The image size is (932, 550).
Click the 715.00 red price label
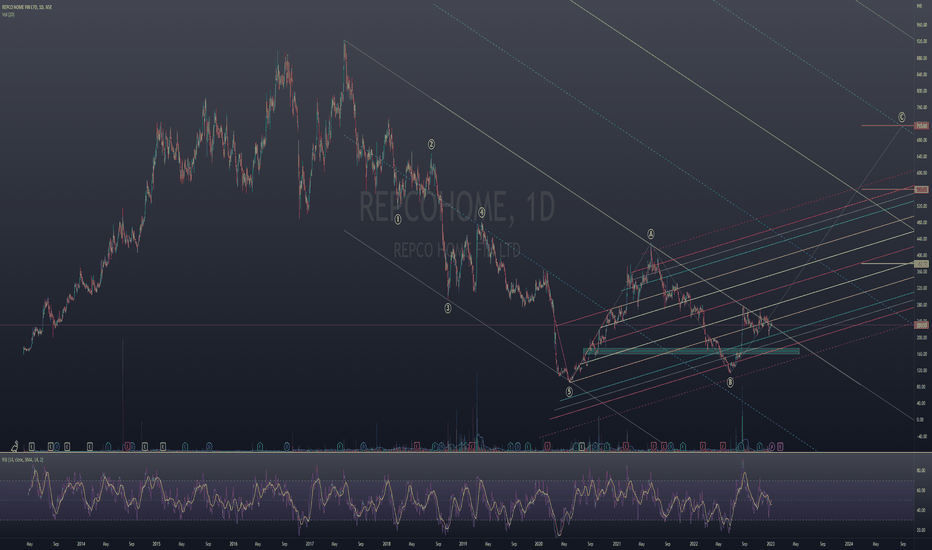pyautogui.click(x=921, y=126)
